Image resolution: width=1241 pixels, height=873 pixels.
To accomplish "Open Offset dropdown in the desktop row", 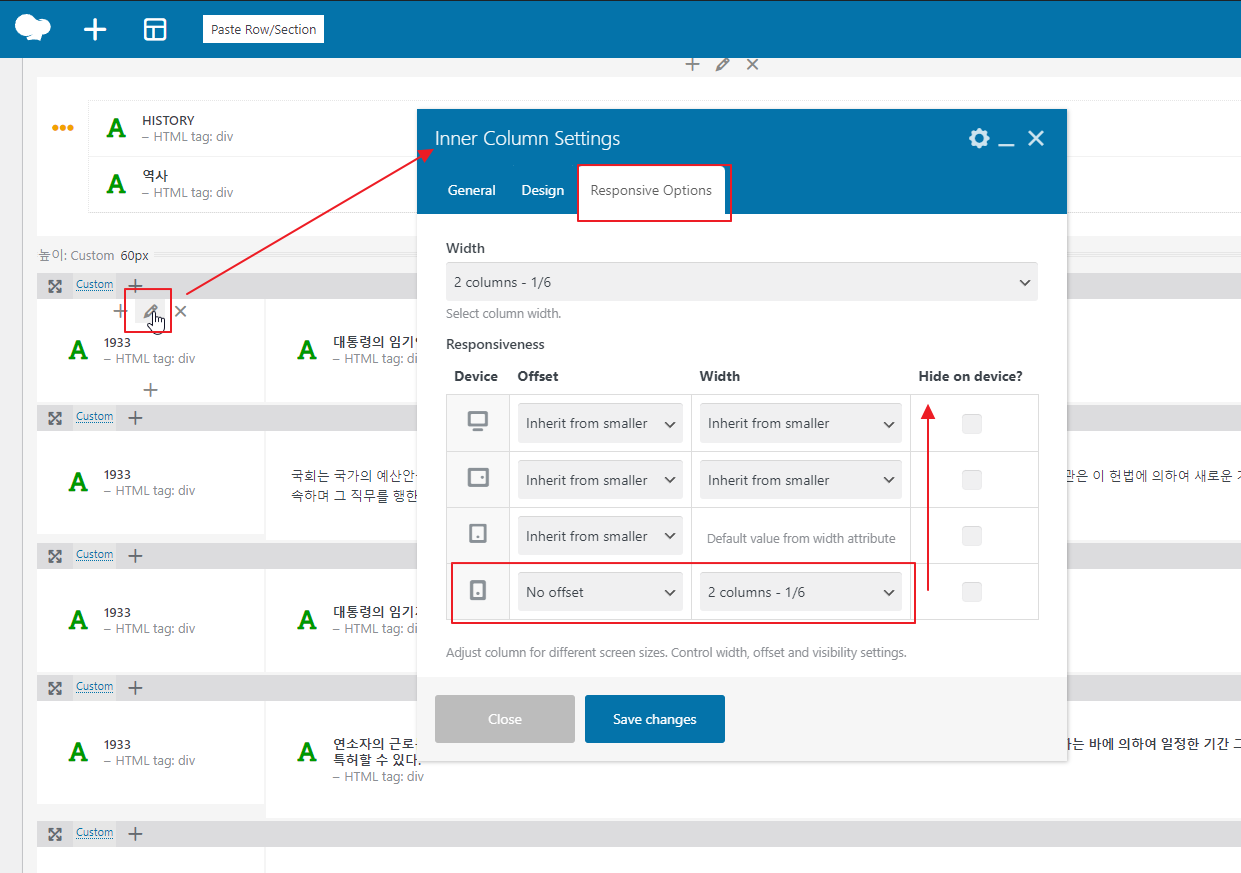I will coord(600,423).
